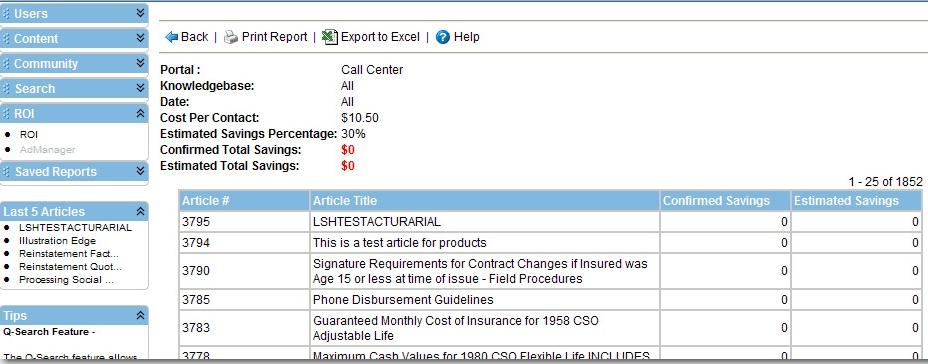Expand the Search sidebar section
This screenshot has height=364, width=928.
pyautogui.click(x=140, y=88)
